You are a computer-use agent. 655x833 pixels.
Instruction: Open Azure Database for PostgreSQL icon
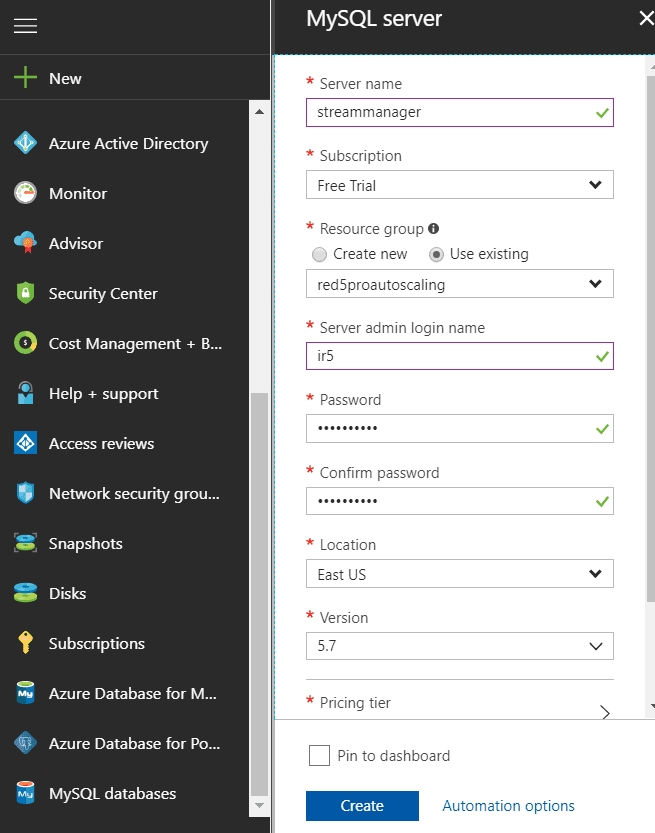pos(25,743)
